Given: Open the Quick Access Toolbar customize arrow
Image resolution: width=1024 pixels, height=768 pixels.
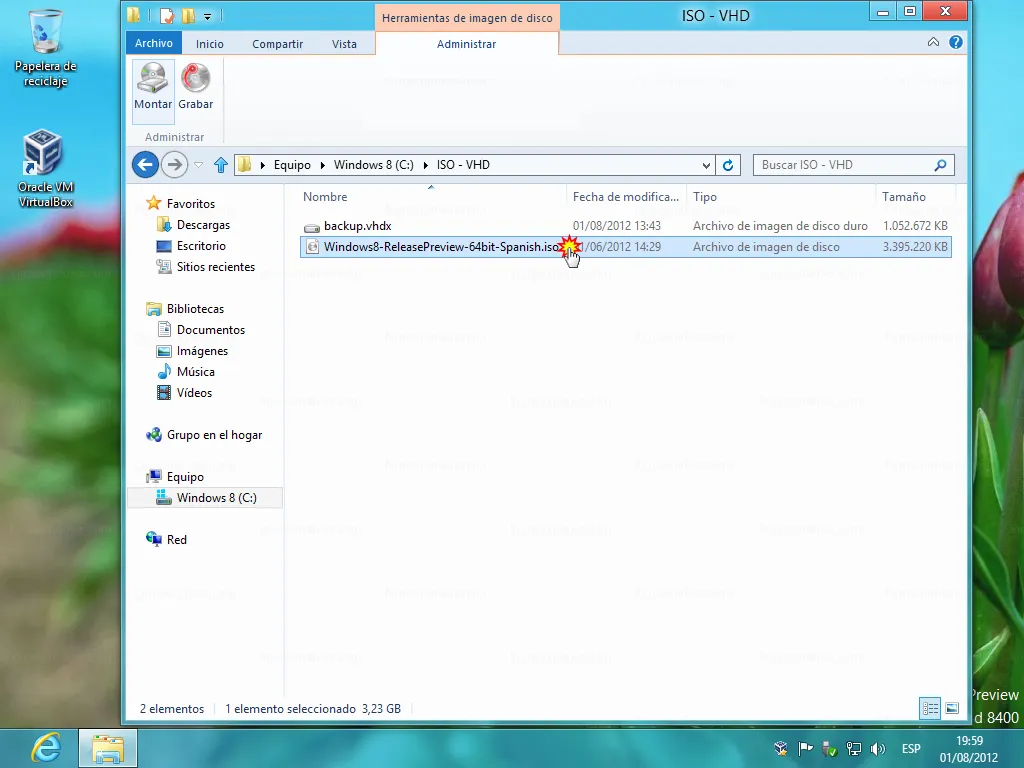Looking at the screenshot, I should 207,16.
